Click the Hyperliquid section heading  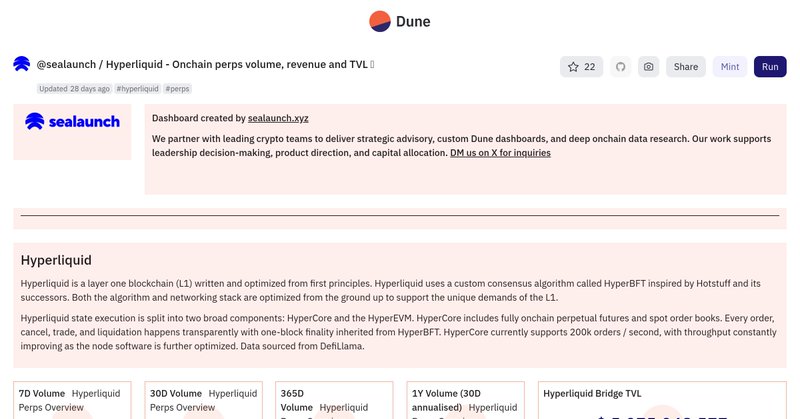56,260
